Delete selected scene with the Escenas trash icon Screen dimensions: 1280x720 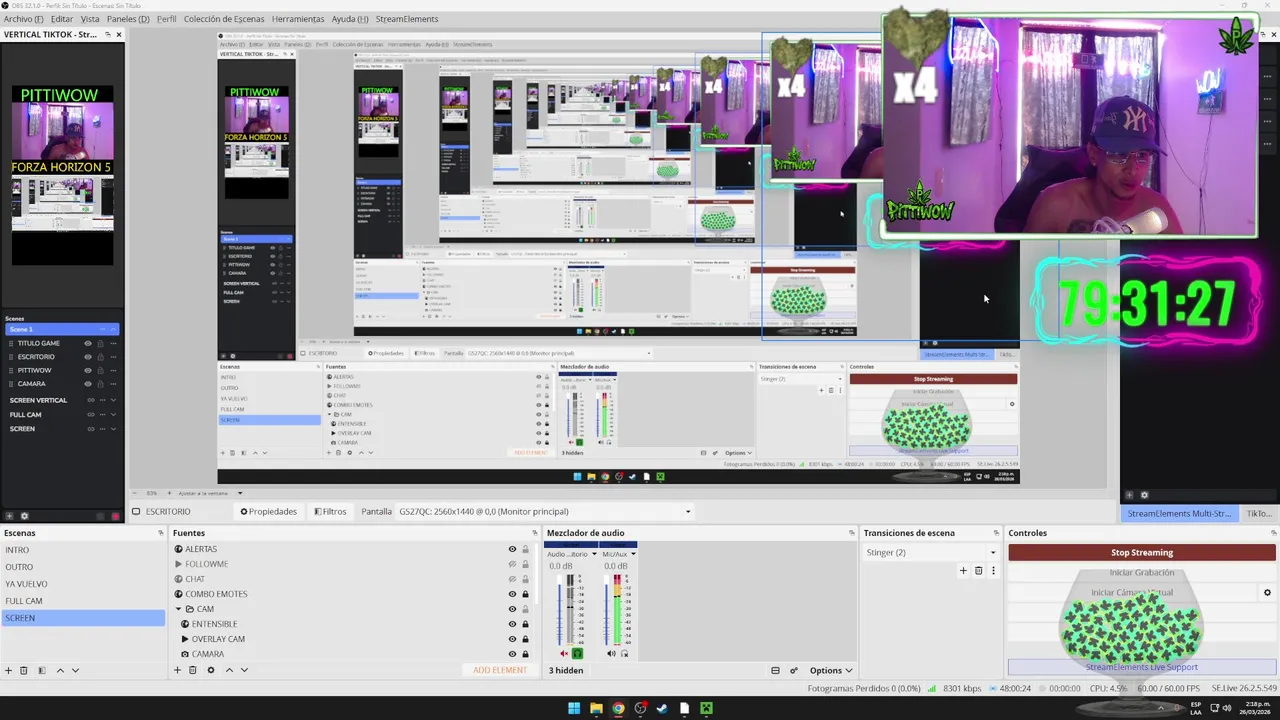(24, 670)
